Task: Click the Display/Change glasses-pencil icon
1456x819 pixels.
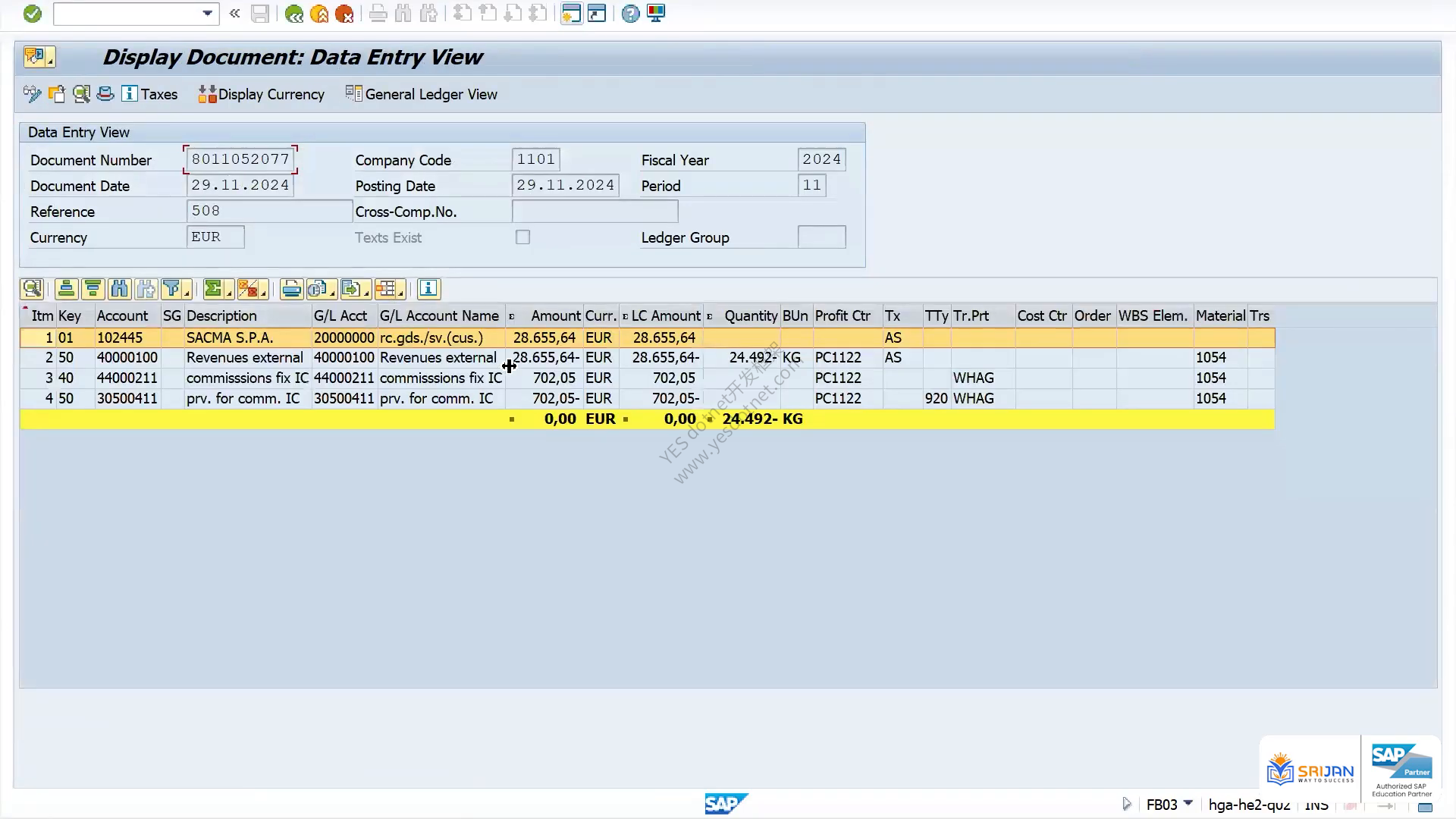Action: [x=32, y=94]
